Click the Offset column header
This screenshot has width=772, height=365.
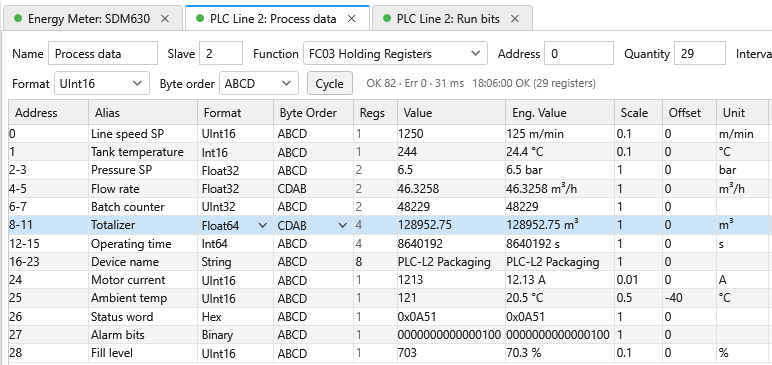pos(690,113)
